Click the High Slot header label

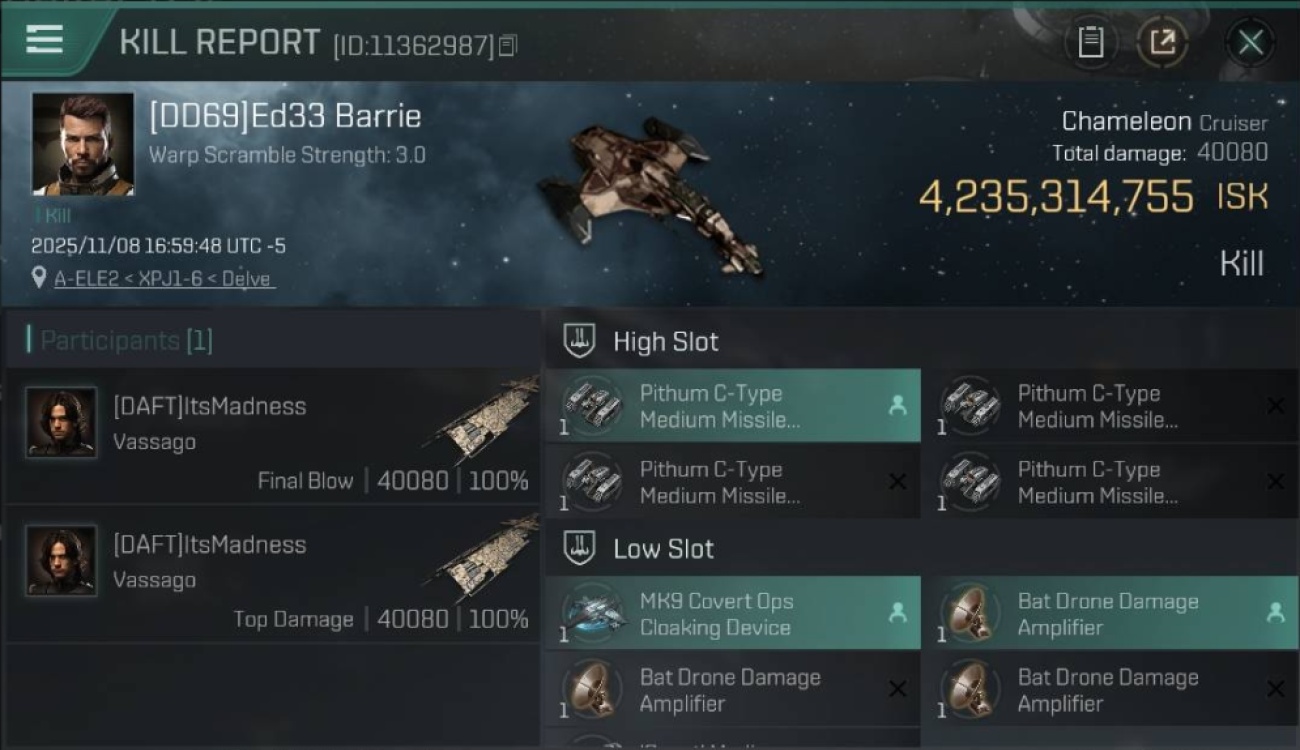click(666, 341)
